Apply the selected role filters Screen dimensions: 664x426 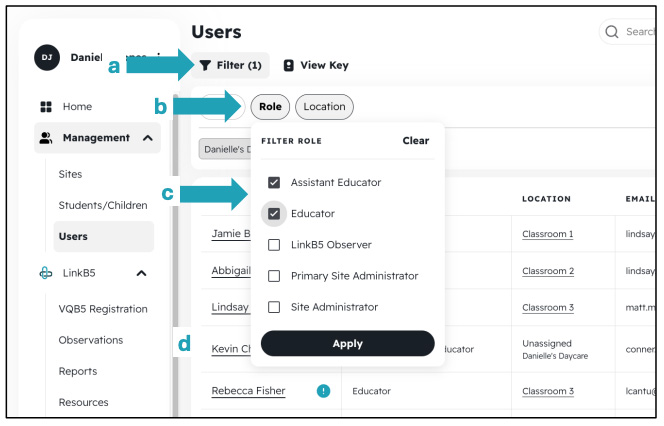coord(348,343)
